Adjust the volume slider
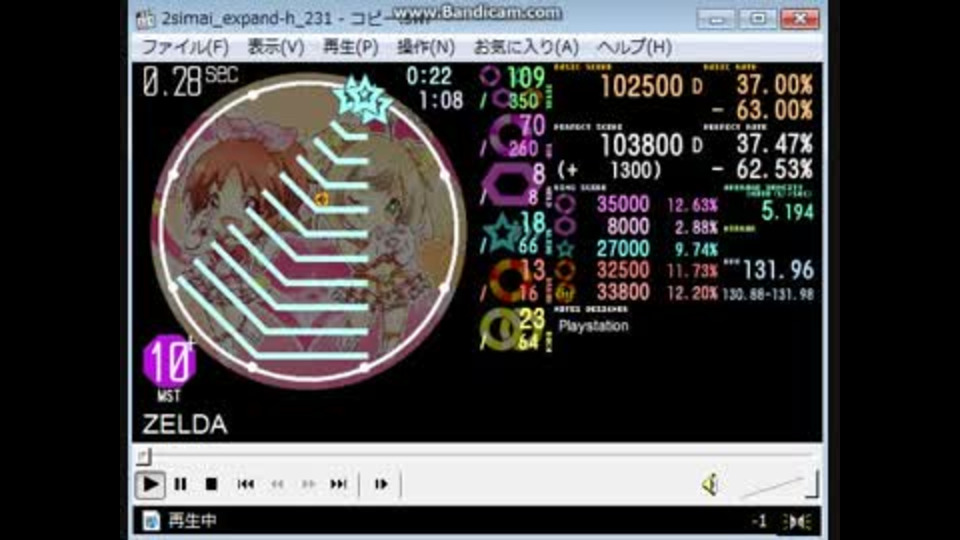960x540 pixels. click(x=778, y=485)
